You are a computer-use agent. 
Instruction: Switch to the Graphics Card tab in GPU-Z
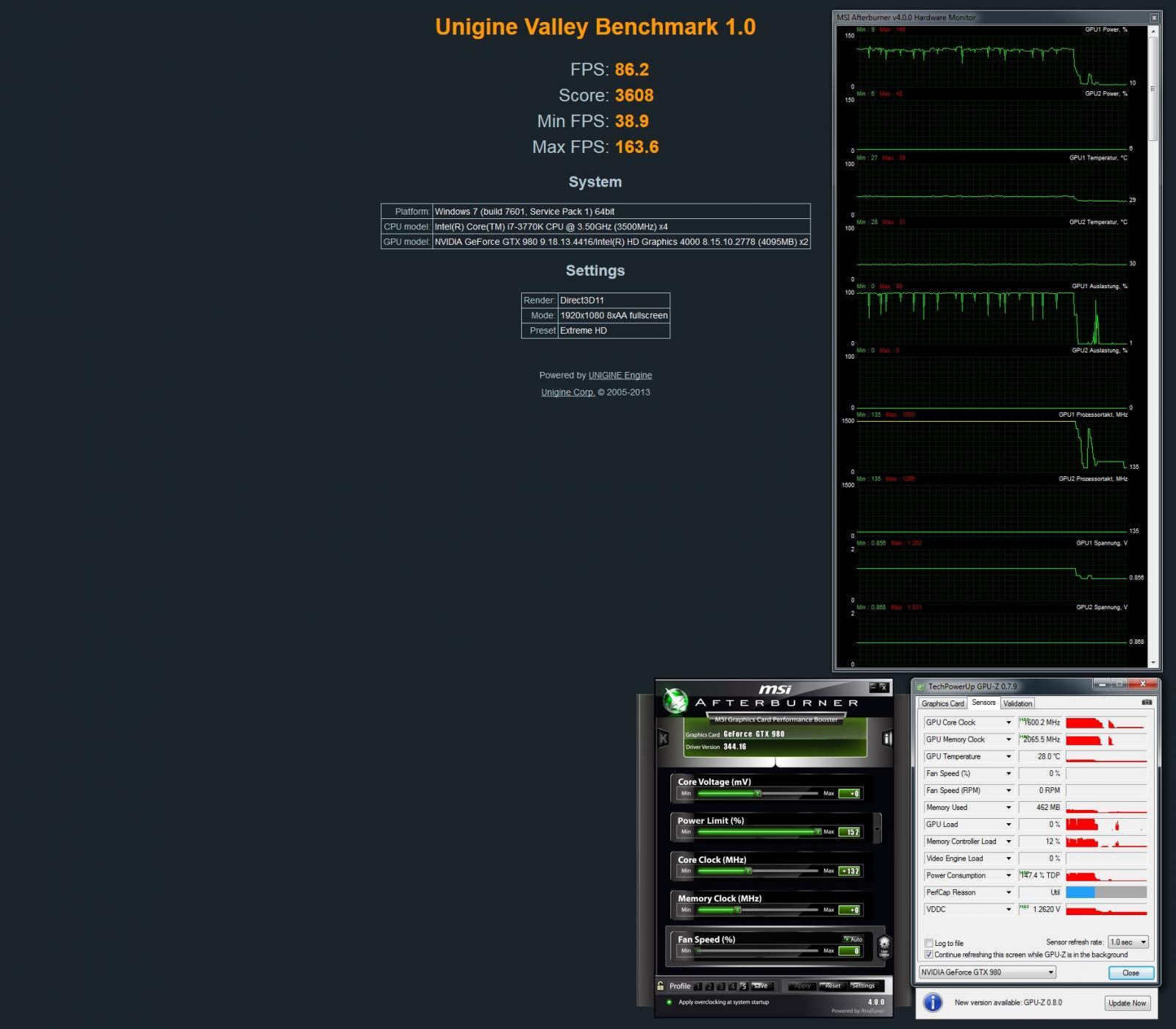pyautogui.click(x=942, y=703)
